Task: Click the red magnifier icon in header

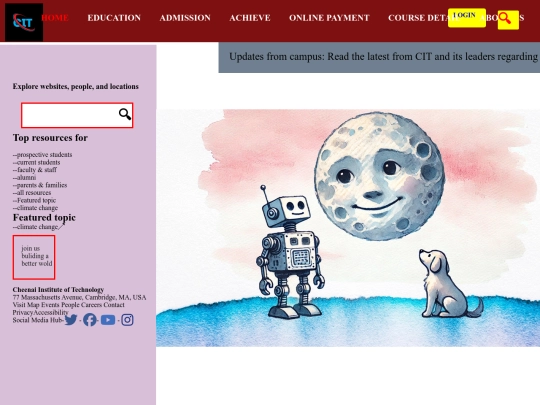Action: pyautogui.click(x=508, y=20)
